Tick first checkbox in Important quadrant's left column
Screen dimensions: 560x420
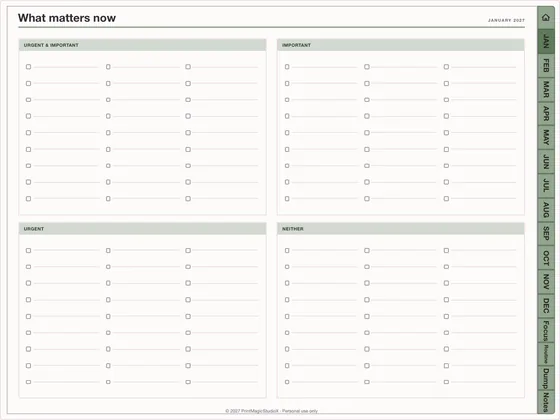(287, 67)
